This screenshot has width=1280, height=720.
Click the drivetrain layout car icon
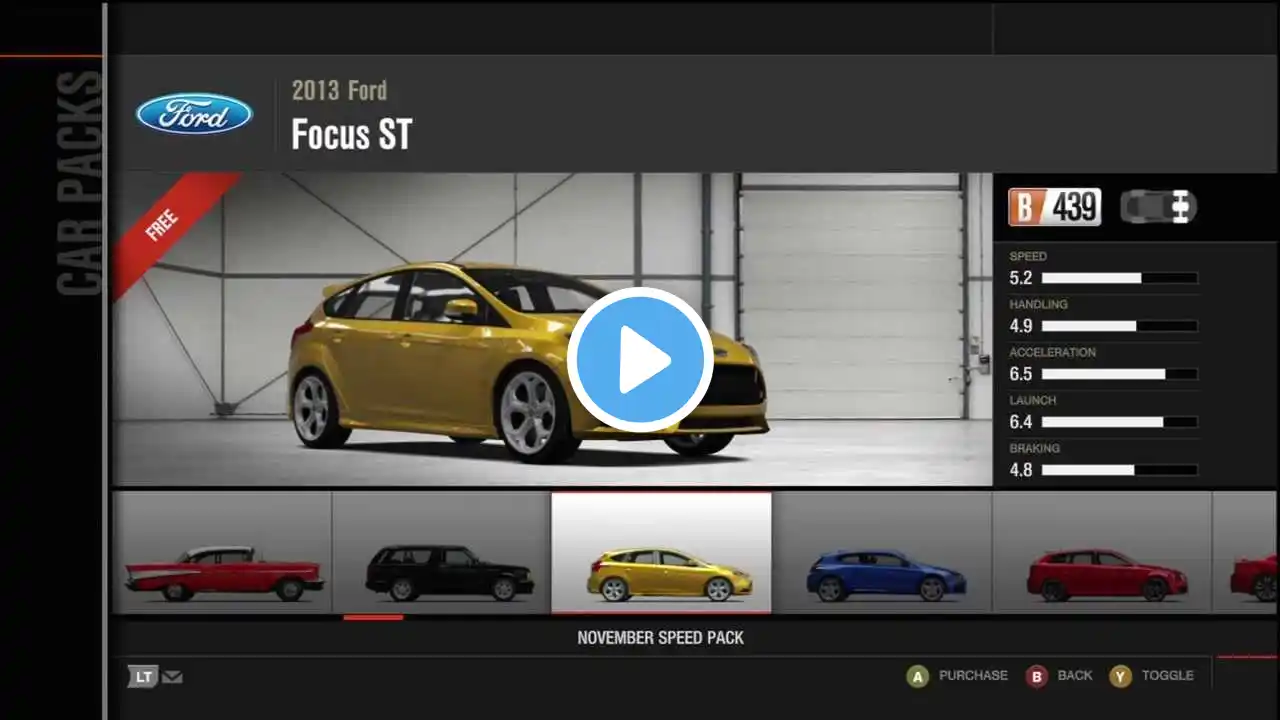point(1158,207)
